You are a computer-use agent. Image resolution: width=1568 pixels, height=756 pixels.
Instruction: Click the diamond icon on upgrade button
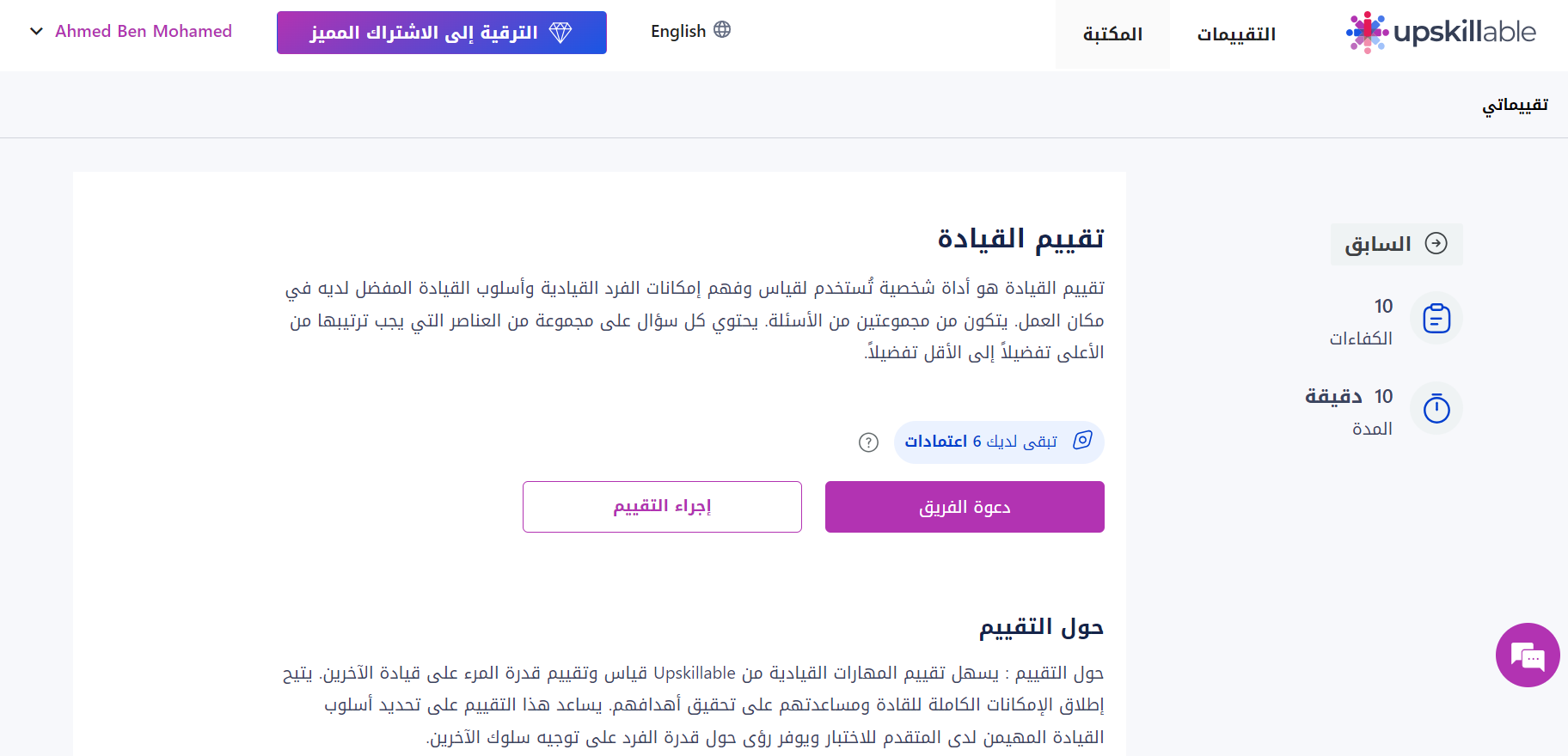tap(560, 33)
